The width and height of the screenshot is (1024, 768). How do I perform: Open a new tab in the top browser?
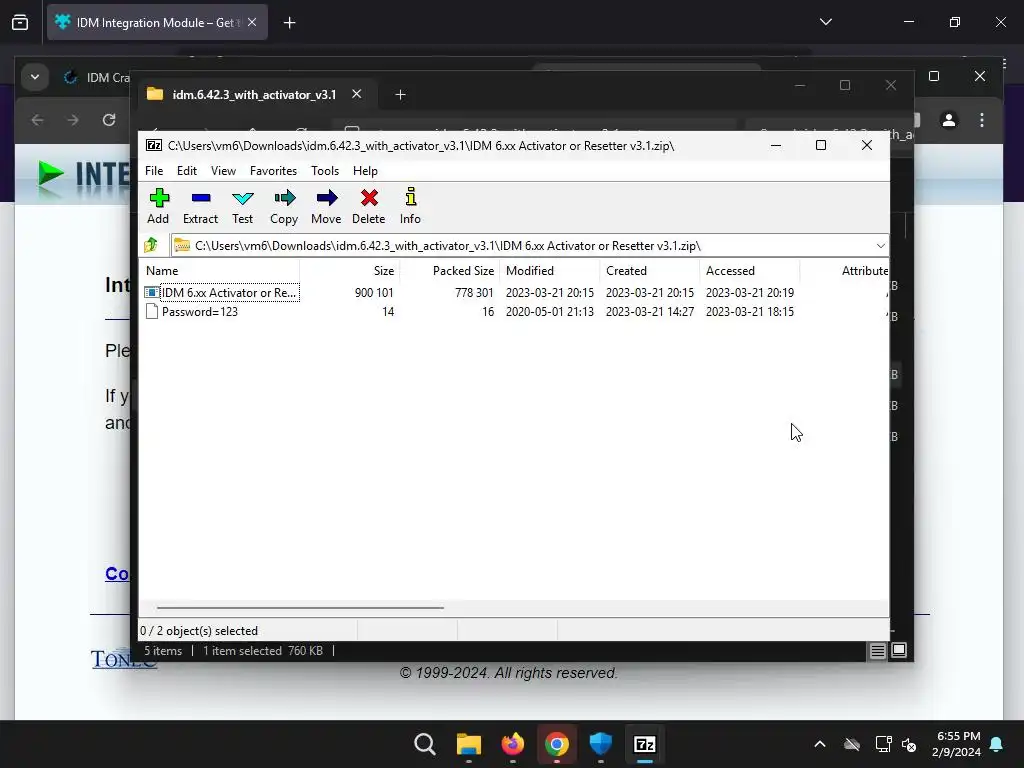[289, 23]
